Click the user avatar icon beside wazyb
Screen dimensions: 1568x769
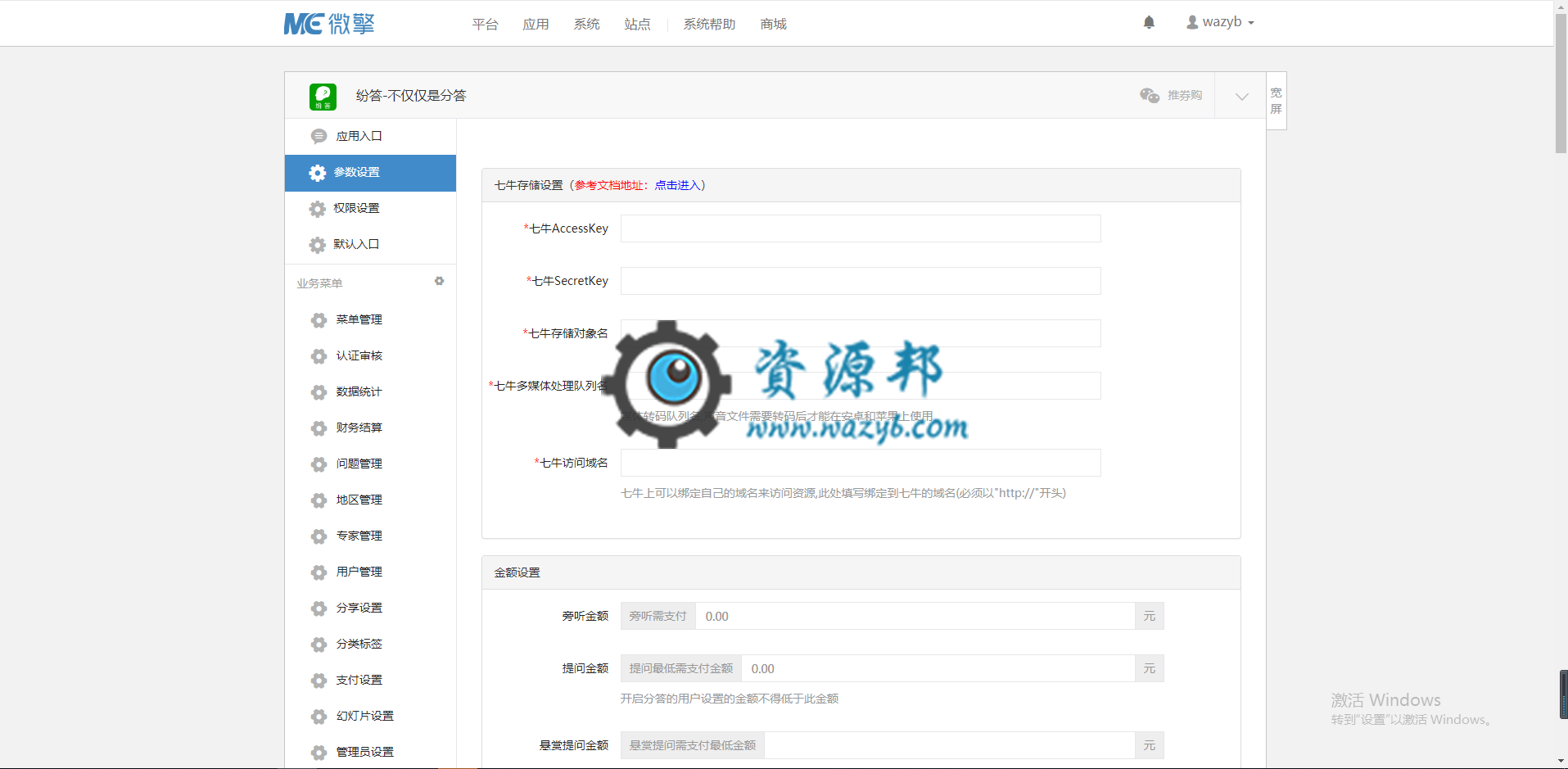(1192, 22)
